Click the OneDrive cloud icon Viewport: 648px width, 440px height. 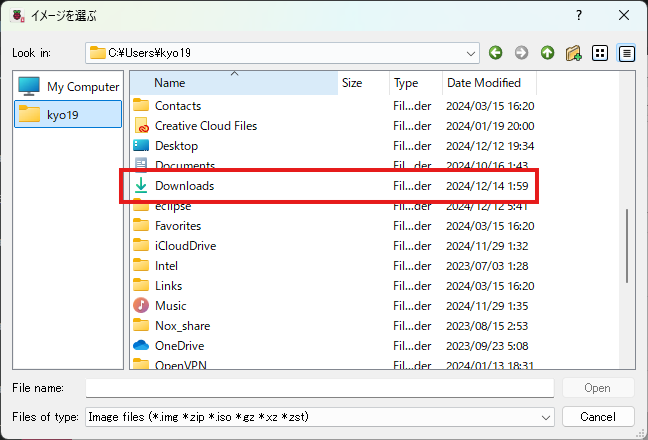tap(141, 345)
